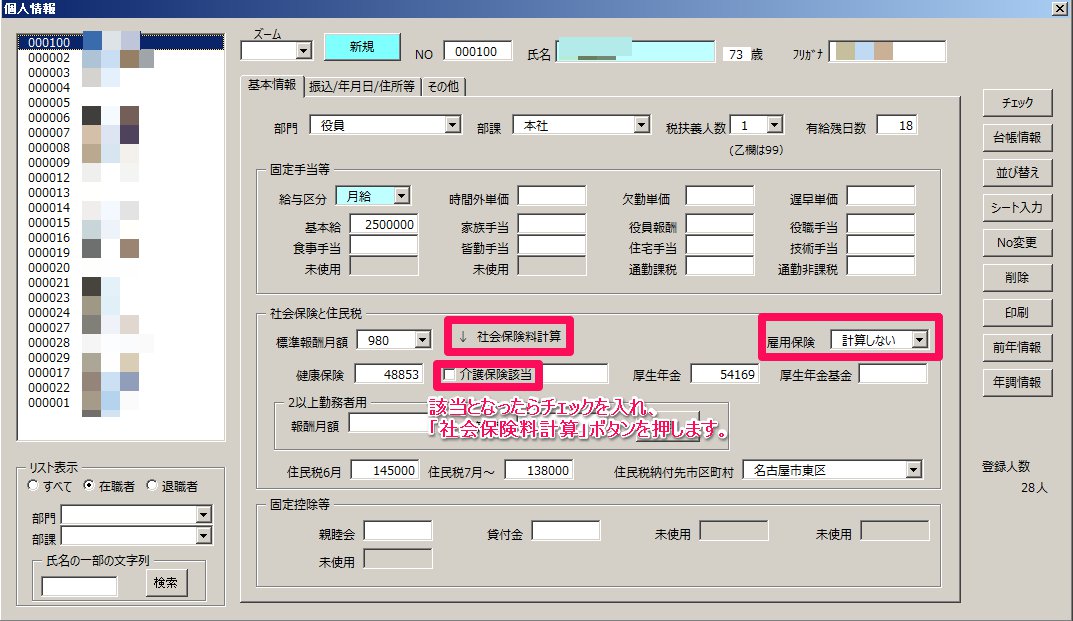
Task: Close the 個人情報 window
Action: coord(1059,8)
